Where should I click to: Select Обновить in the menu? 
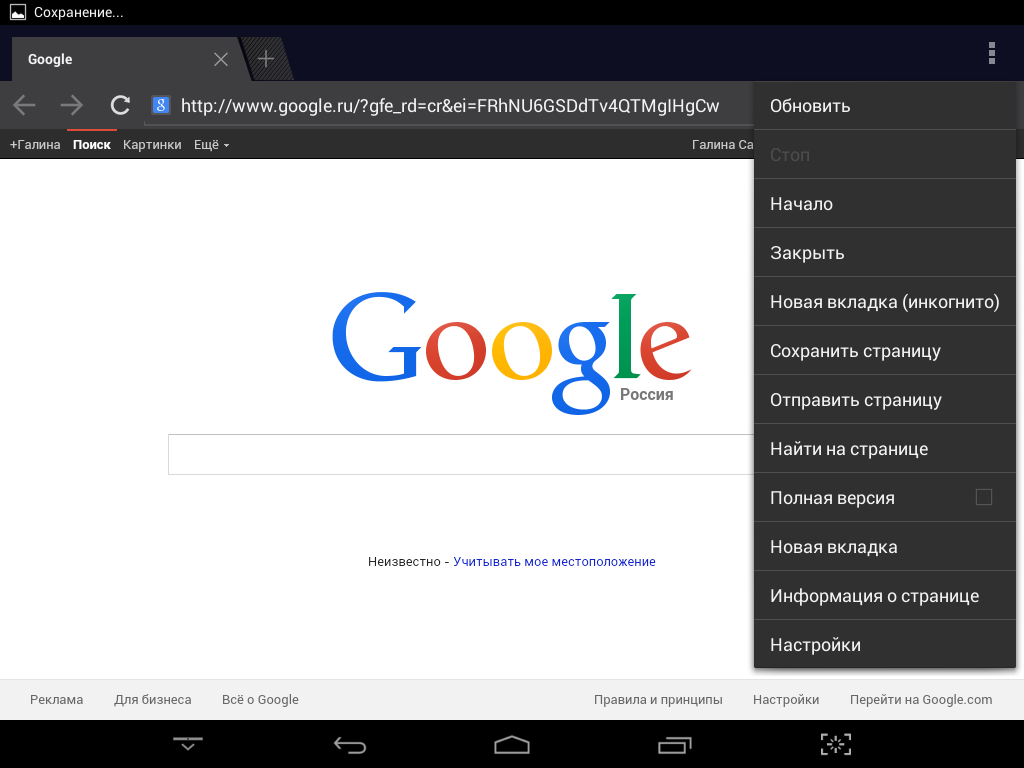(x=885, y=106)
